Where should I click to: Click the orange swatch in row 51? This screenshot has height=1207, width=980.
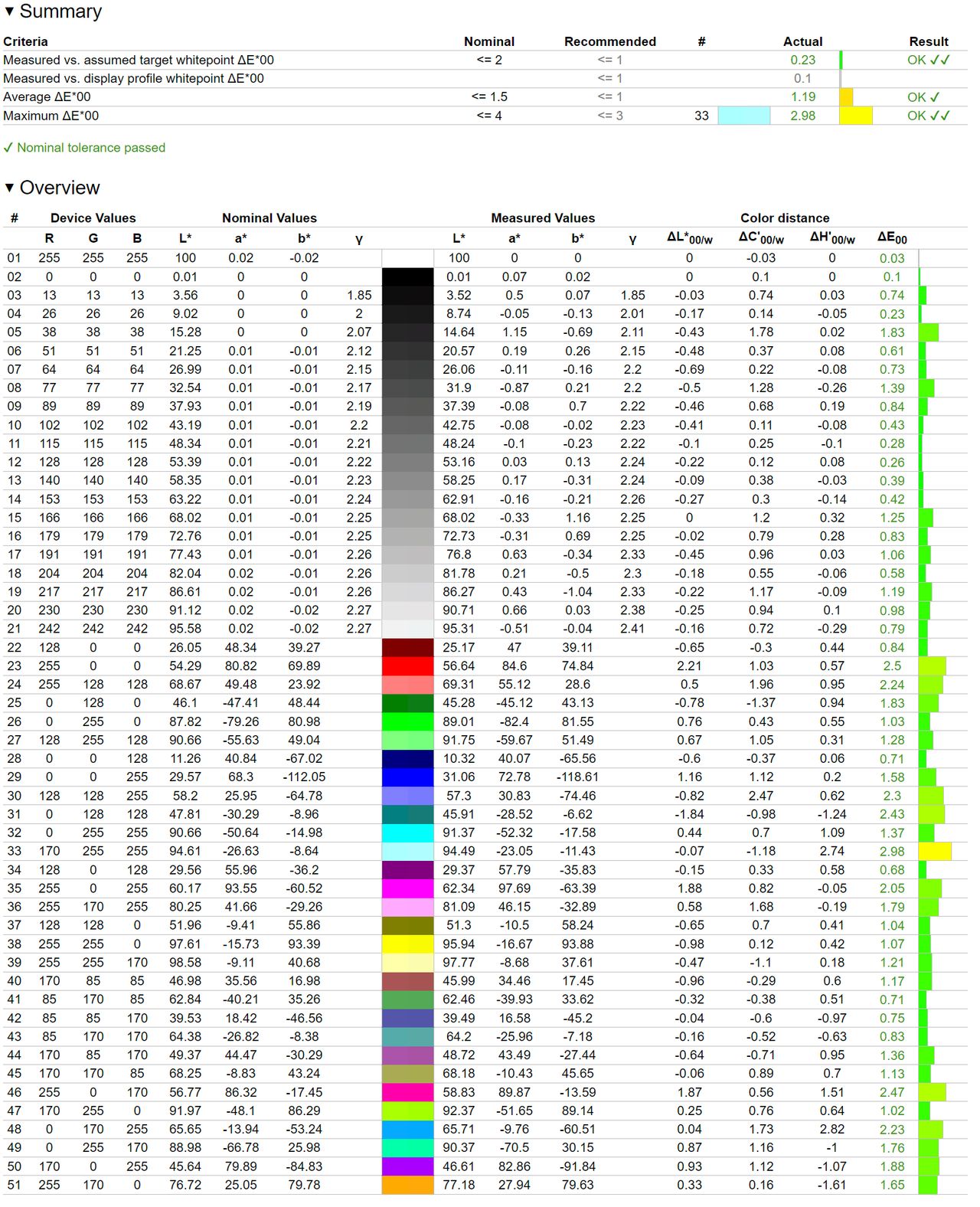(407, 1184)
